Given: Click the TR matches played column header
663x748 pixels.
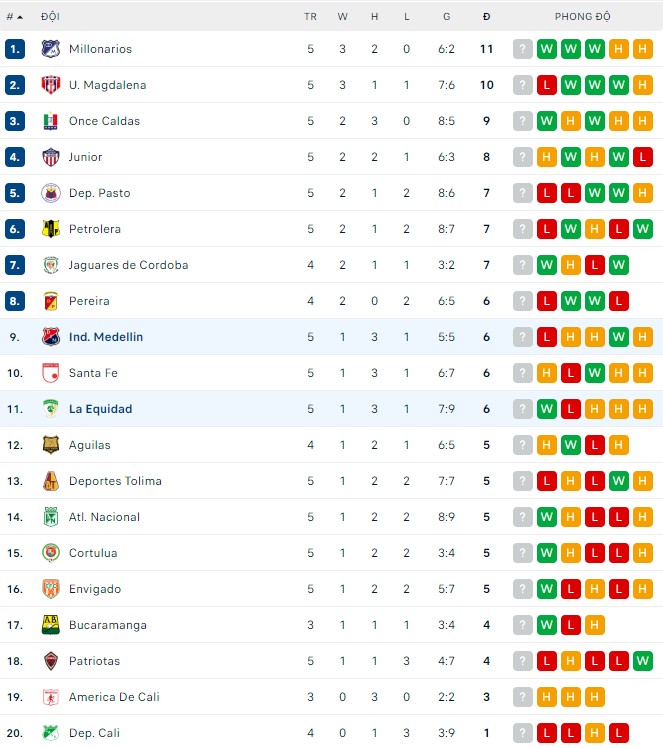Looking at the screenshot, I should pos(310,17).
